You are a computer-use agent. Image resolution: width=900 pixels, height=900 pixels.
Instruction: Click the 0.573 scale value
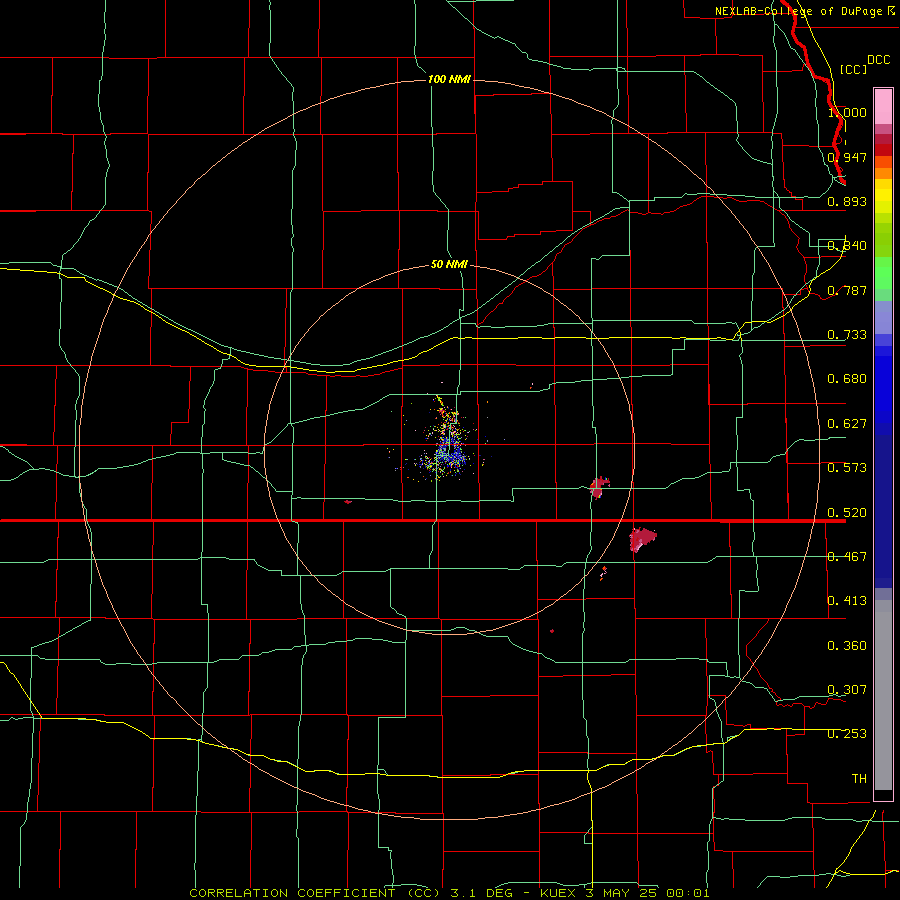coord(847,468)
